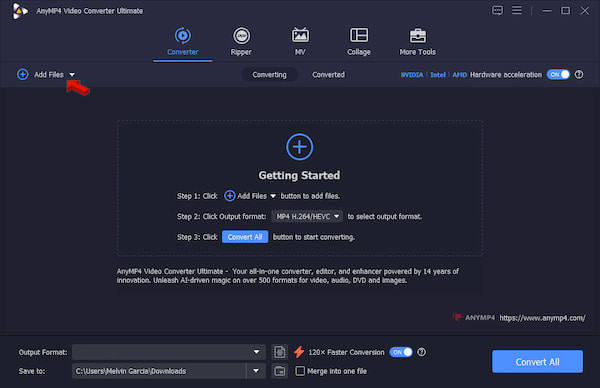The height and width of the screenshot is (388, 600).
Task: Click the large plus icon above Getting Started
Action: (x=300, y=147)
